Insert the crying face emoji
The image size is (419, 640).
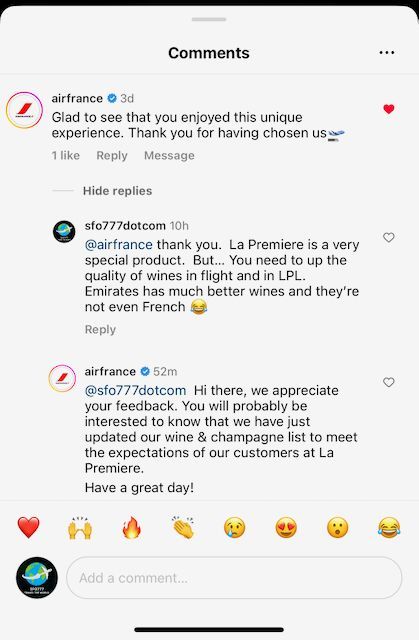pos(235,527)
